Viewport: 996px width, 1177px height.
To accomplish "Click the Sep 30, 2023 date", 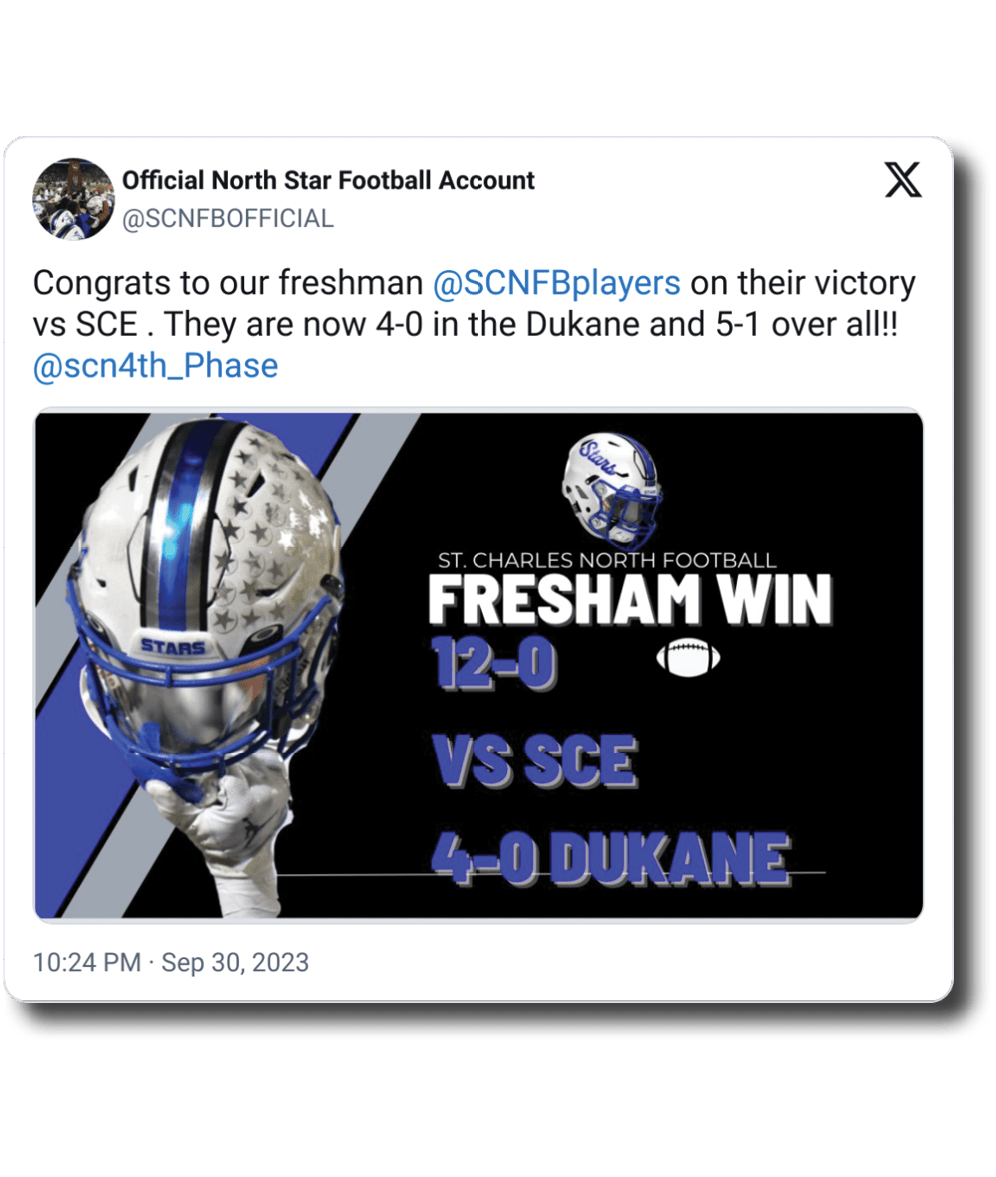I will click(235, 963).
